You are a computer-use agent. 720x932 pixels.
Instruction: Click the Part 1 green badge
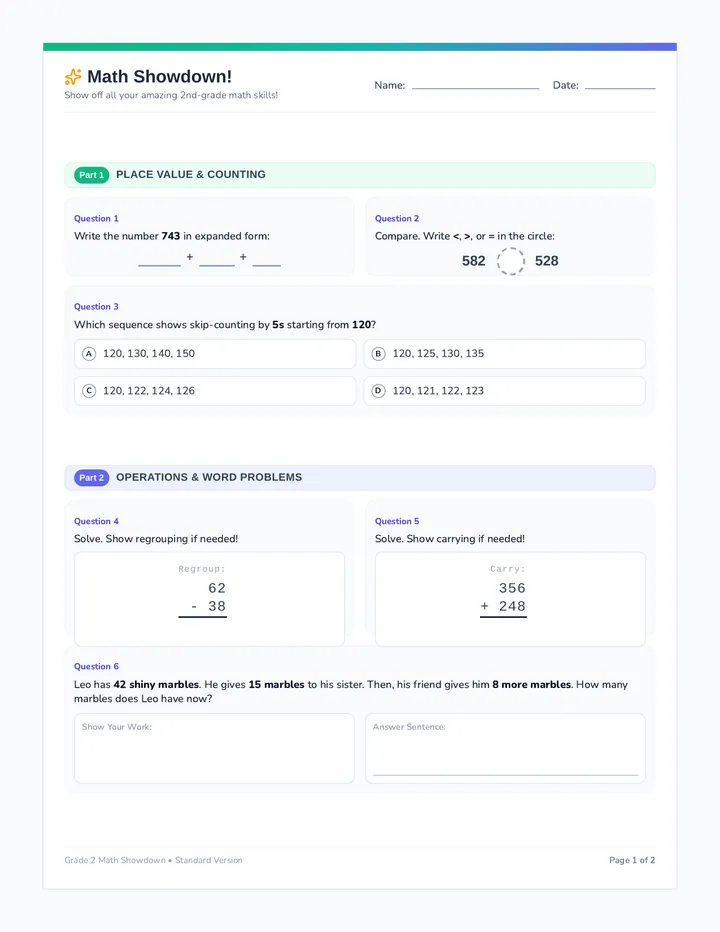92,175
